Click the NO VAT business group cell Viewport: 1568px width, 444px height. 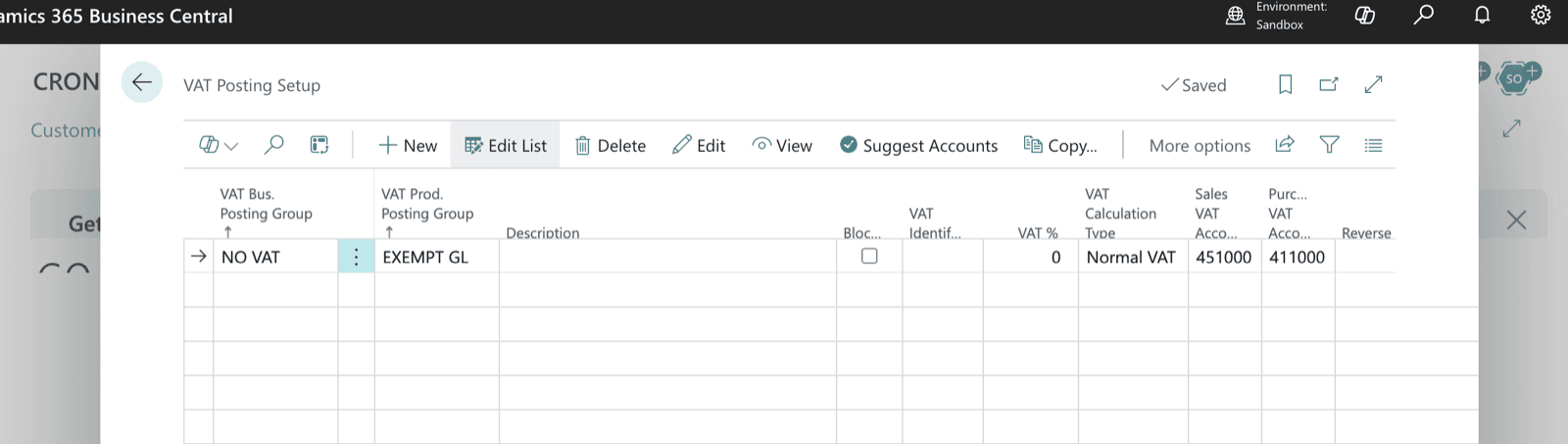(x=276, y=257)
